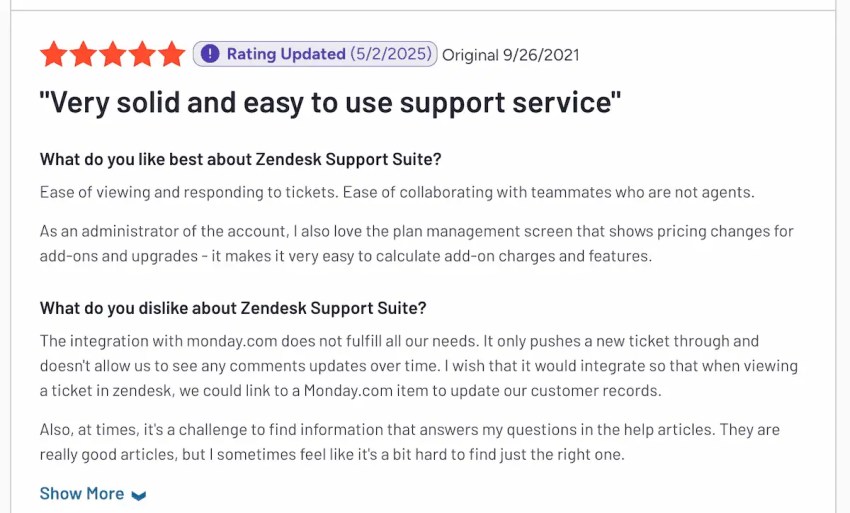Expand the review with Show More
Image resolution: width=850 pixels, height=513 pixels.
[93, 494]
